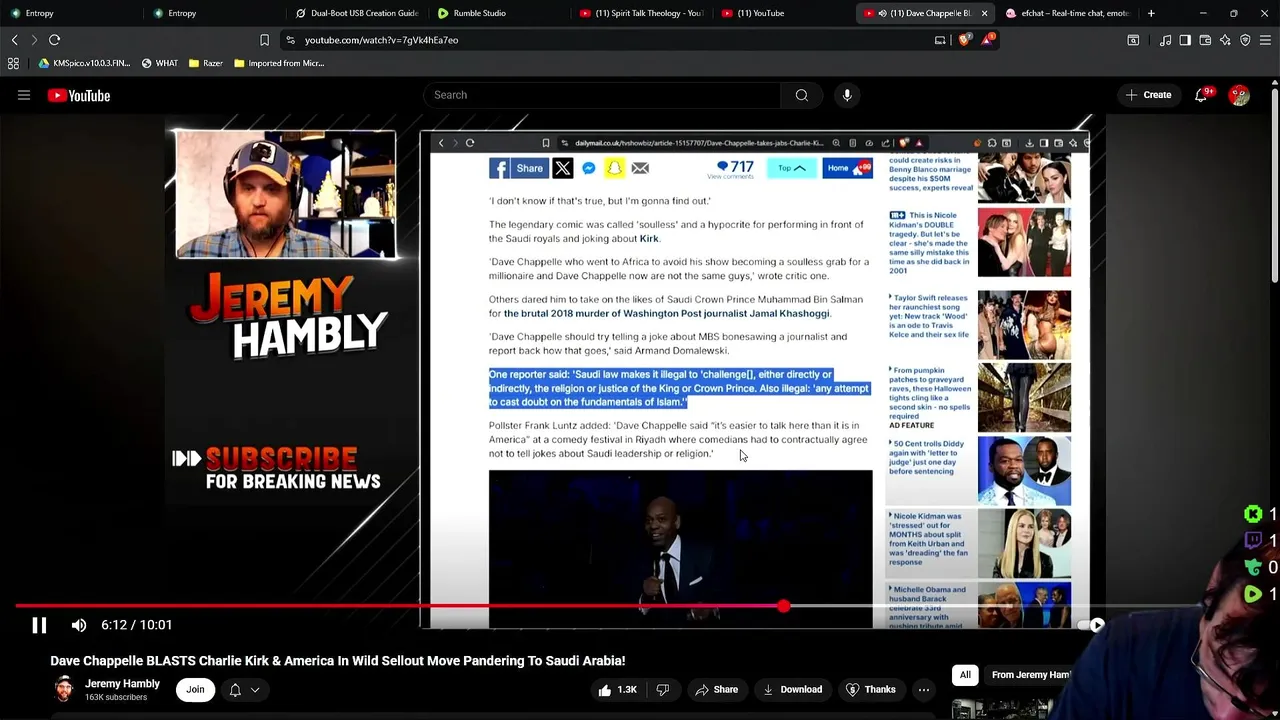Image resolution: width=1280 pixels, height=720 pixels.
Task: Go back with the browser back arrow
Action: tap(14, 40)
